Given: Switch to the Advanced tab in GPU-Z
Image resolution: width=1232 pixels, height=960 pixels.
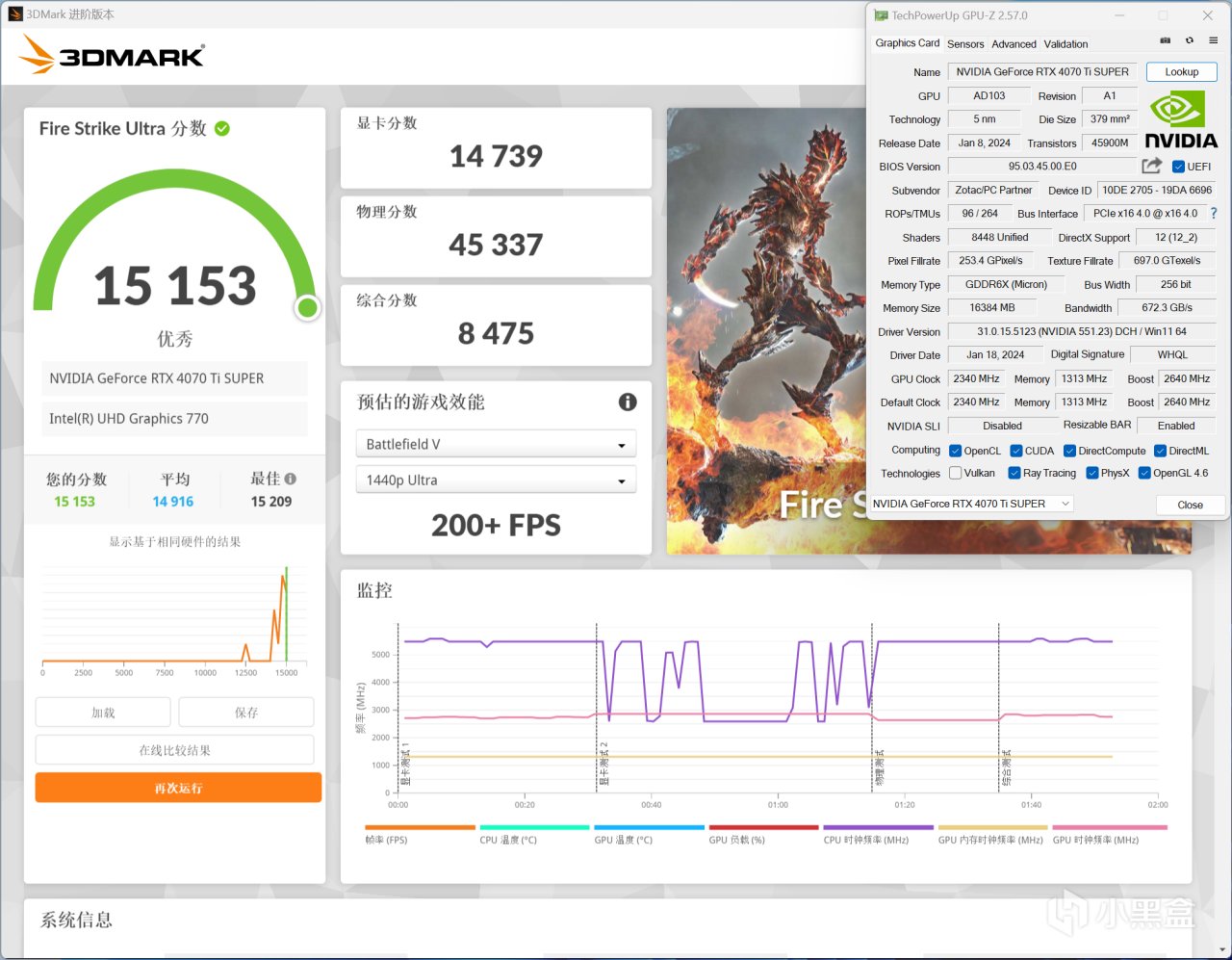Looking at the screenshot, I should click(x=1014, y=44).
